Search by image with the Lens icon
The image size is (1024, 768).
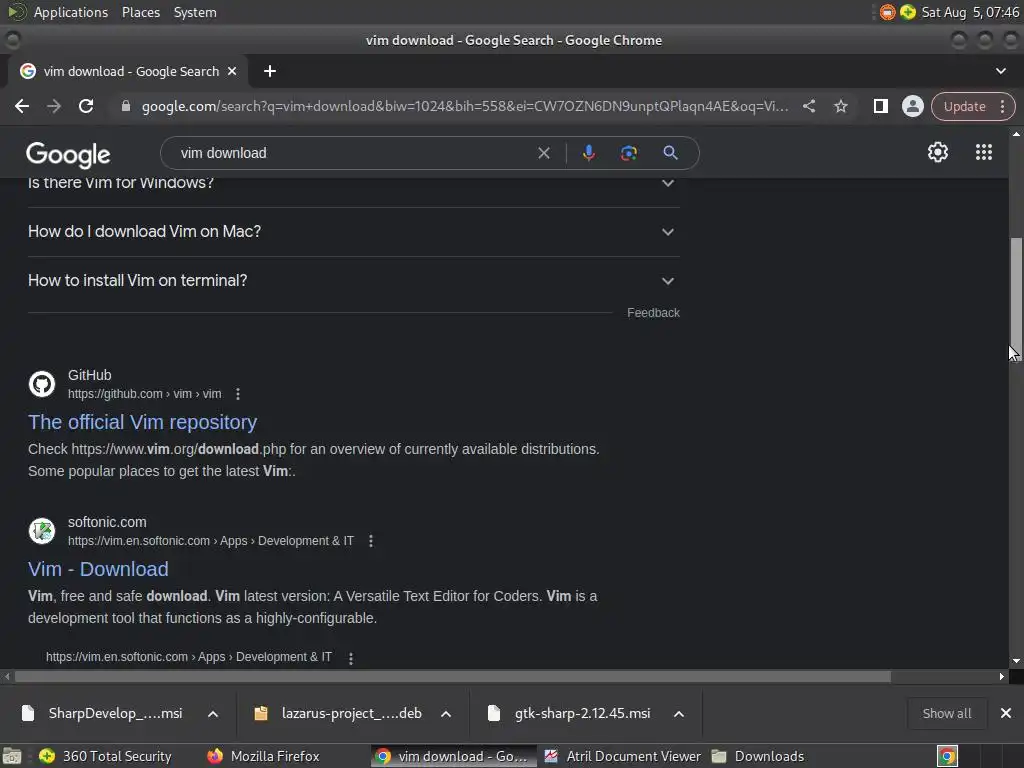628,153
